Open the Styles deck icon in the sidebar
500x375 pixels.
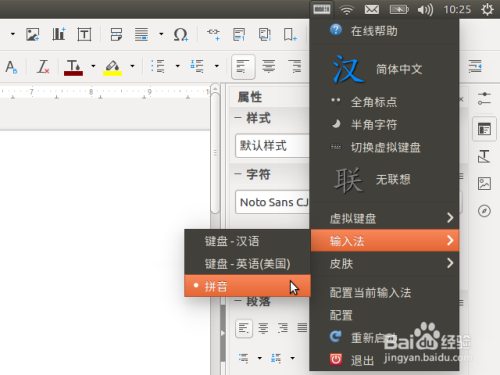pyautogui.click(x=484, y=156)
